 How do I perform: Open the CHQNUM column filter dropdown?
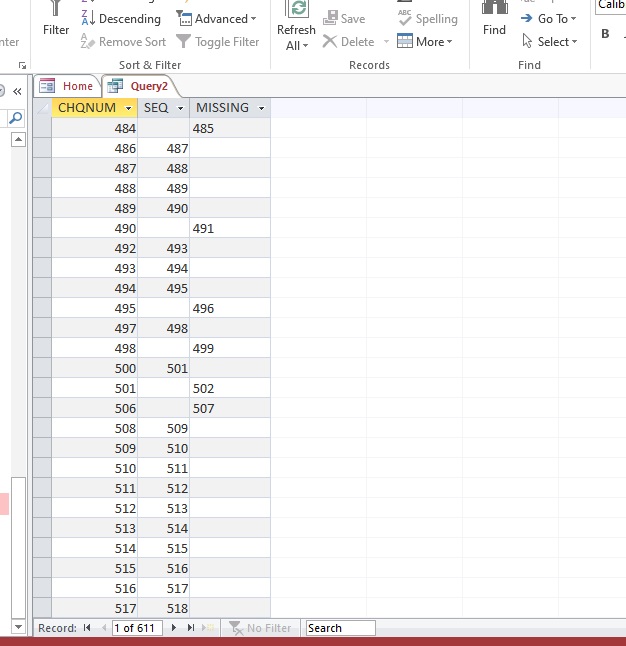tap(129, 108)
